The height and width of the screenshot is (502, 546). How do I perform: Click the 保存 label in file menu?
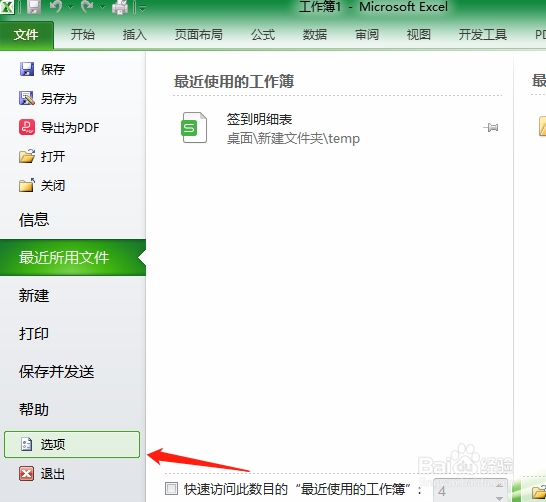click(x=53, y=70)
